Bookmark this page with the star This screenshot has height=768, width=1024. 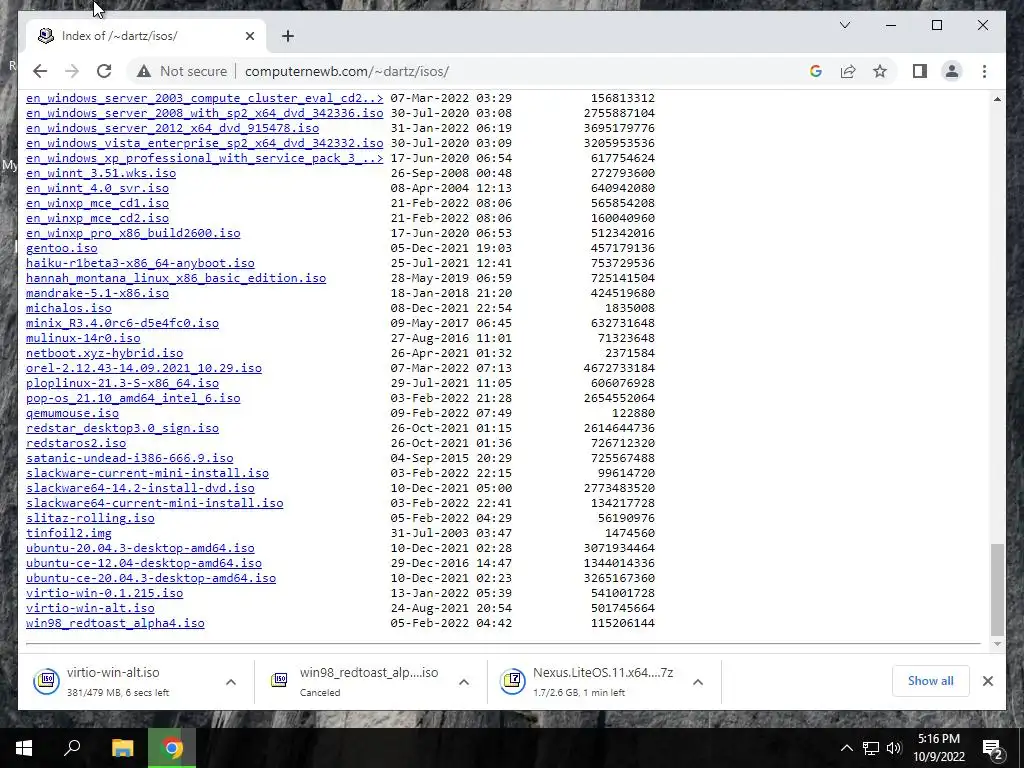pos(880,71)
